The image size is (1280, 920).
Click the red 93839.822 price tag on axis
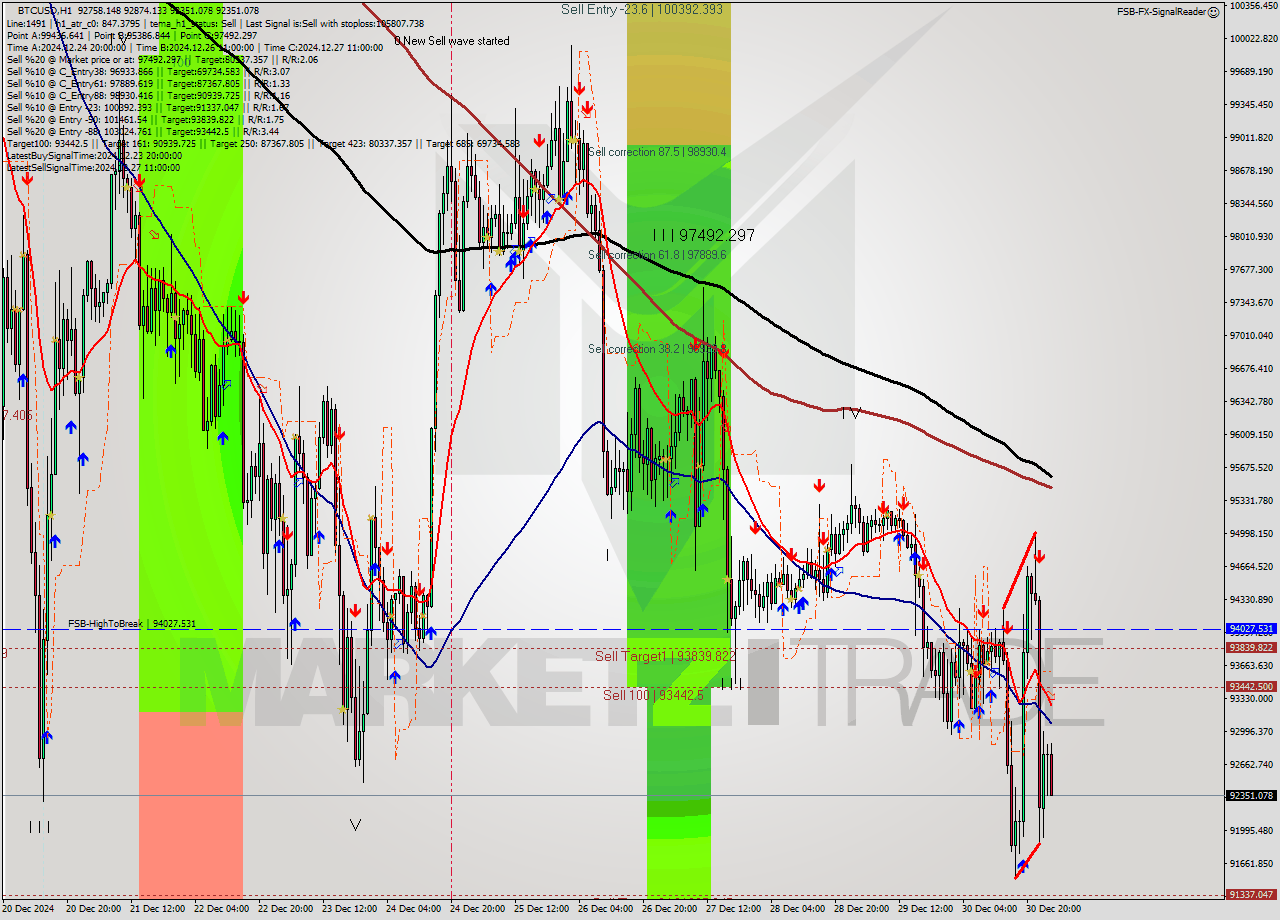pyautogui.click(x=1250, y=648)
